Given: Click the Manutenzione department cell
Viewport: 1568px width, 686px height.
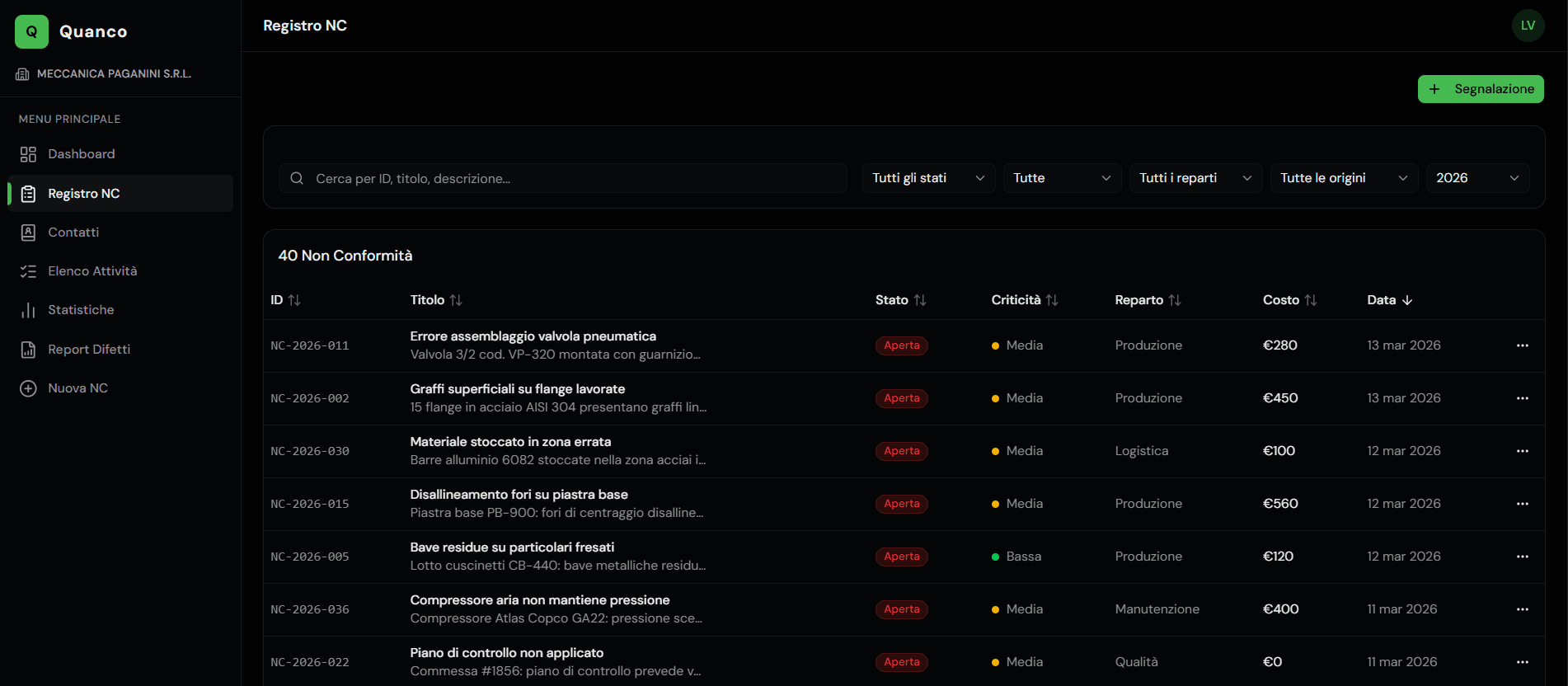Looking at the screenshot, I should tap(1157, 609).
